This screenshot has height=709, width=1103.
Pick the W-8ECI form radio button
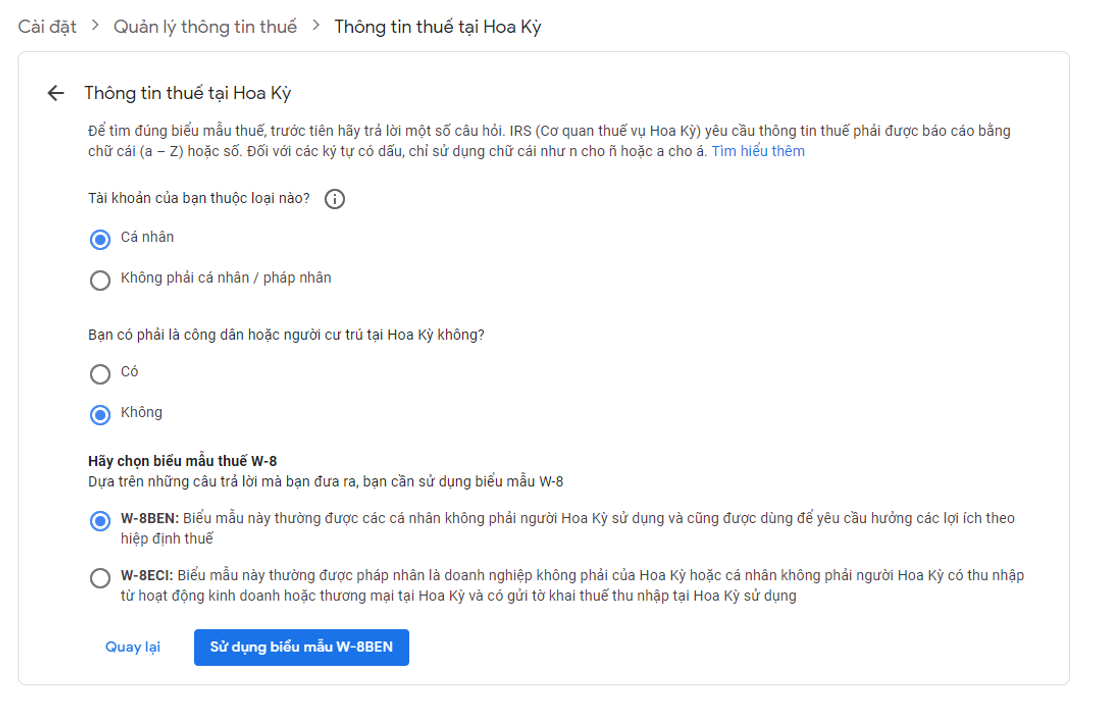[x=100, y=578]
